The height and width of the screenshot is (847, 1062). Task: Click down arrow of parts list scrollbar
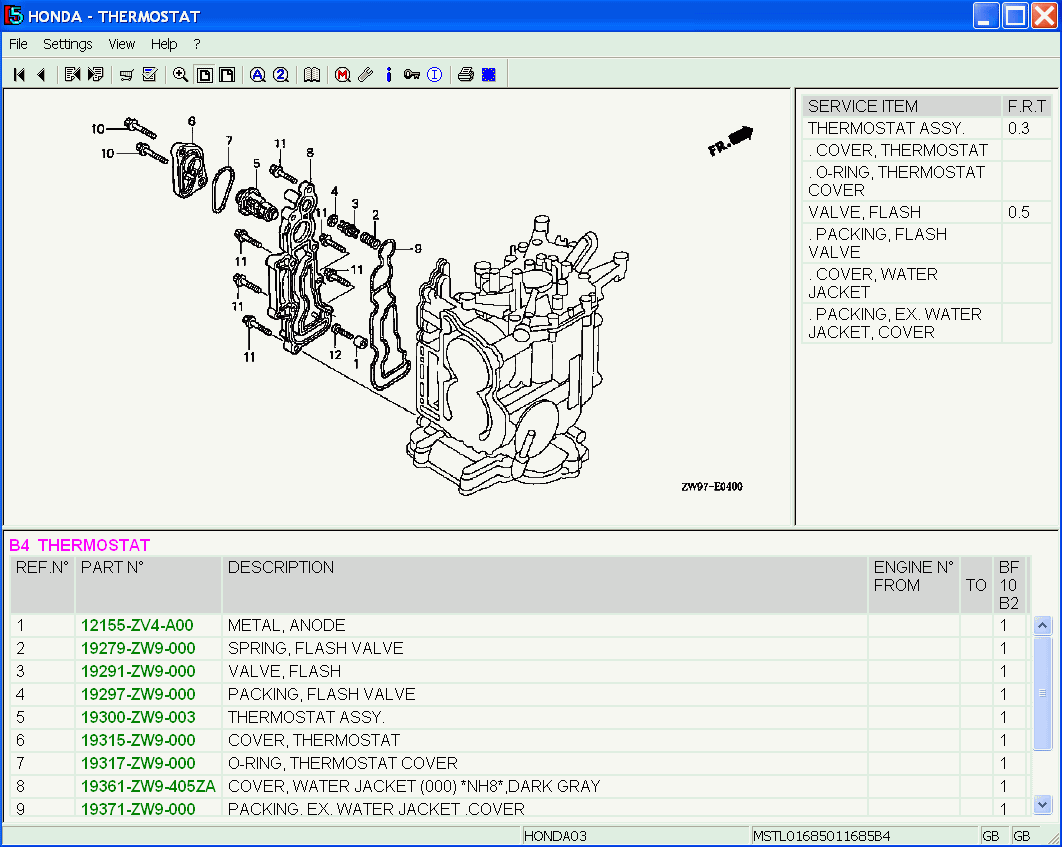[x=1042, y=804]
